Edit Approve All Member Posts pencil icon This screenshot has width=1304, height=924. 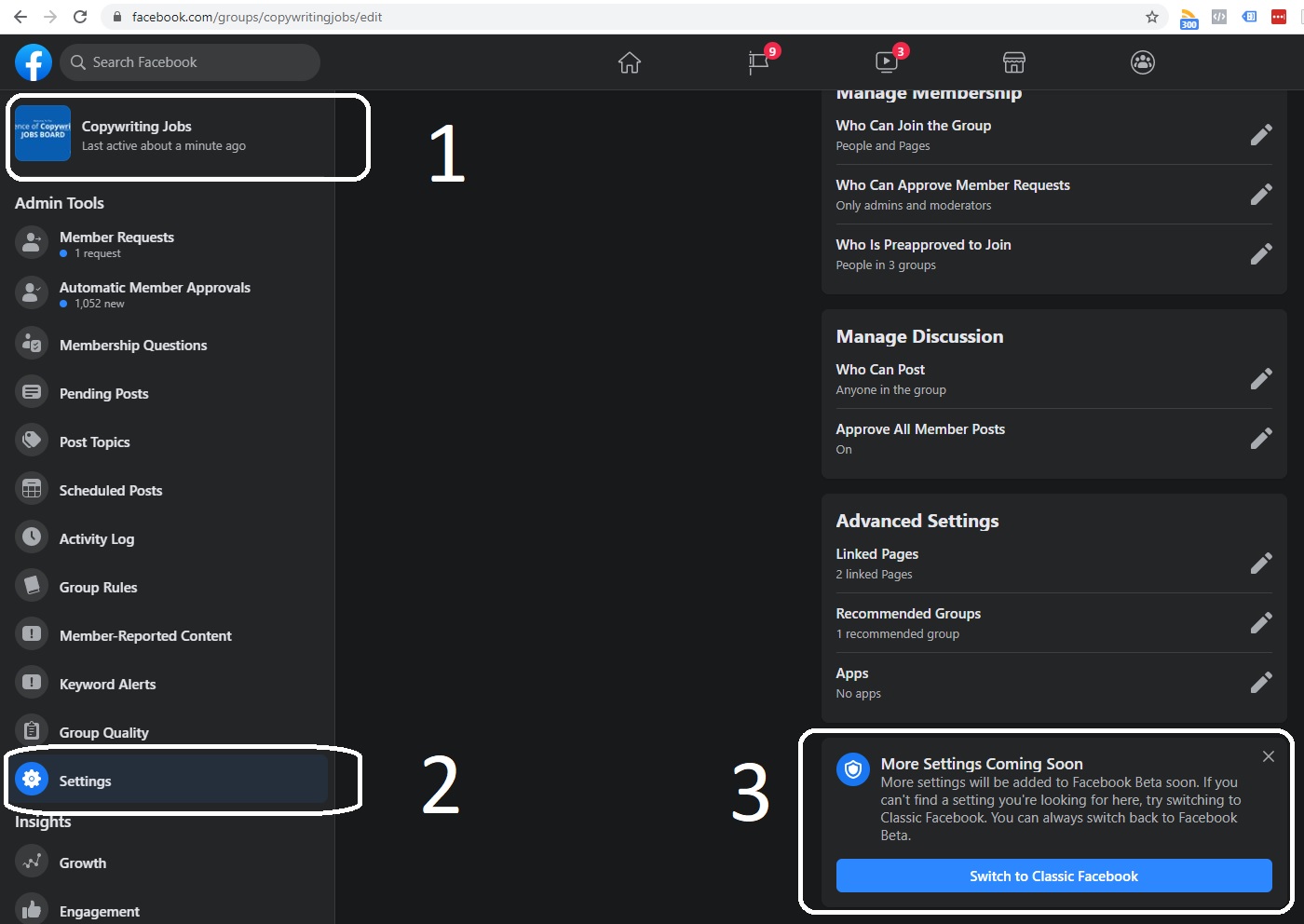1261,439
